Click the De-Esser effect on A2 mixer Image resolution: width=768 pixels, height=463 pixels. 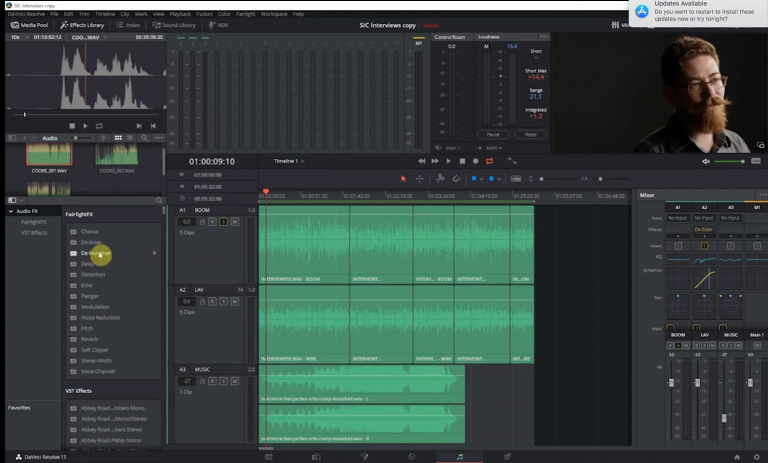click(703, 229)
